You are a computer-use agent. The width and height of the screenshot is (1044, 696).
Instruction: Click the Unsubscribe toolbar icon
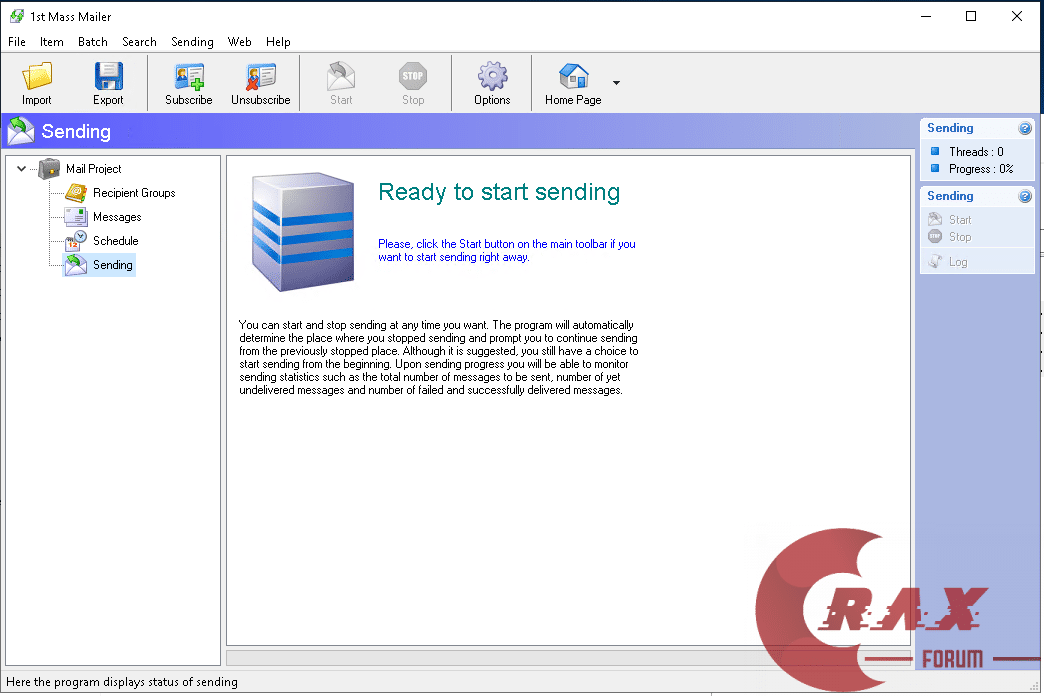[260, 77]
